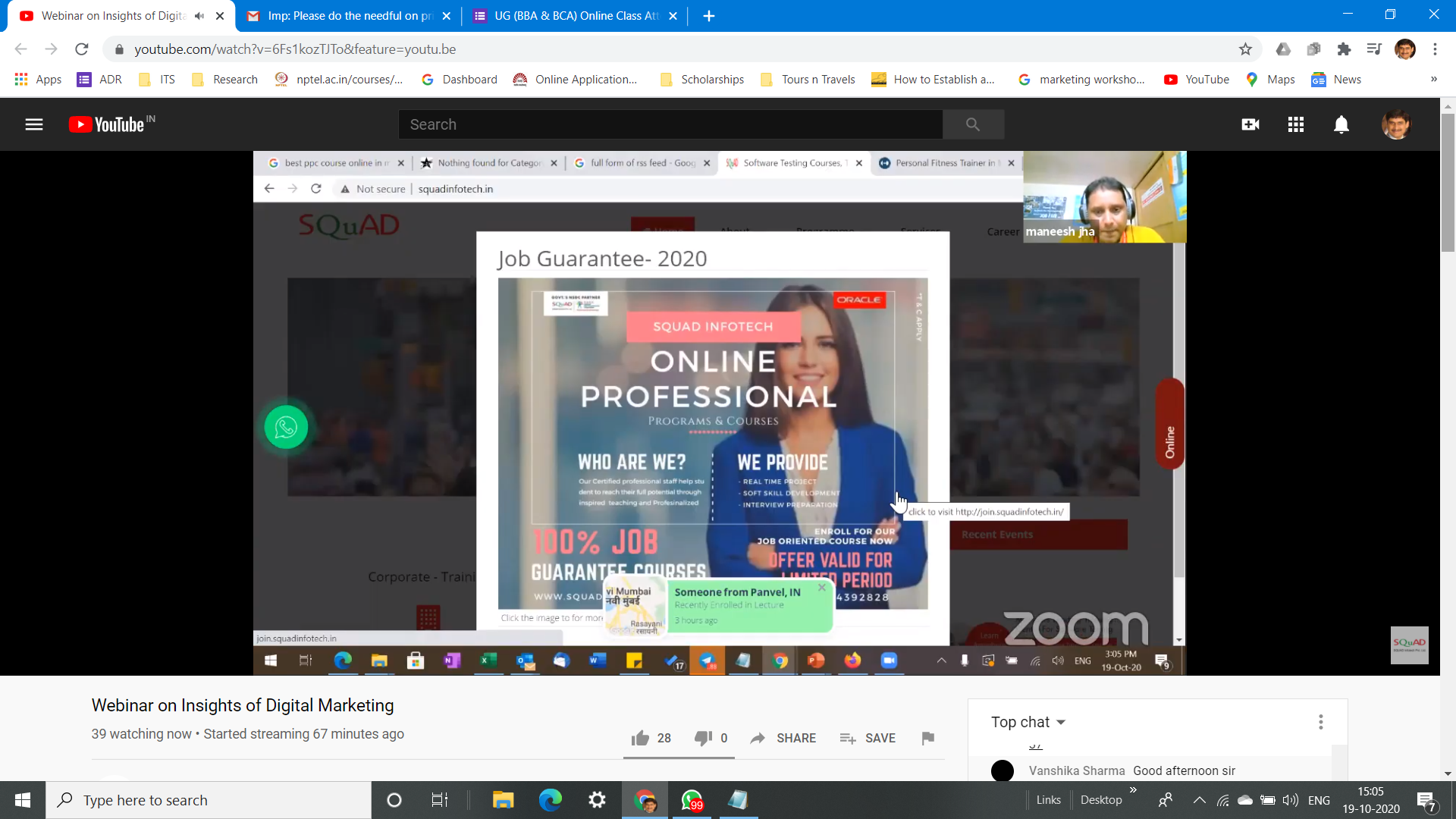Screen dimensions: 1456x819
Task: Dislike the video with thumbs down
Action: click(x=703, y=738)
